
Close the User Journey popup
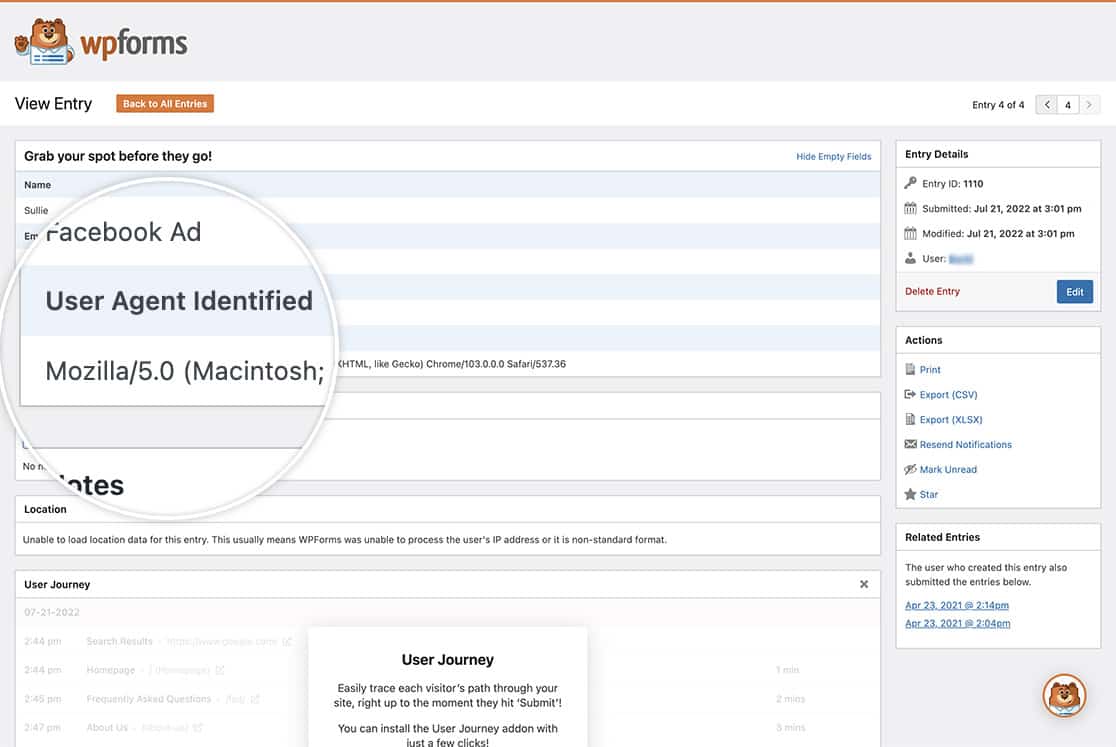pos(863,584)
